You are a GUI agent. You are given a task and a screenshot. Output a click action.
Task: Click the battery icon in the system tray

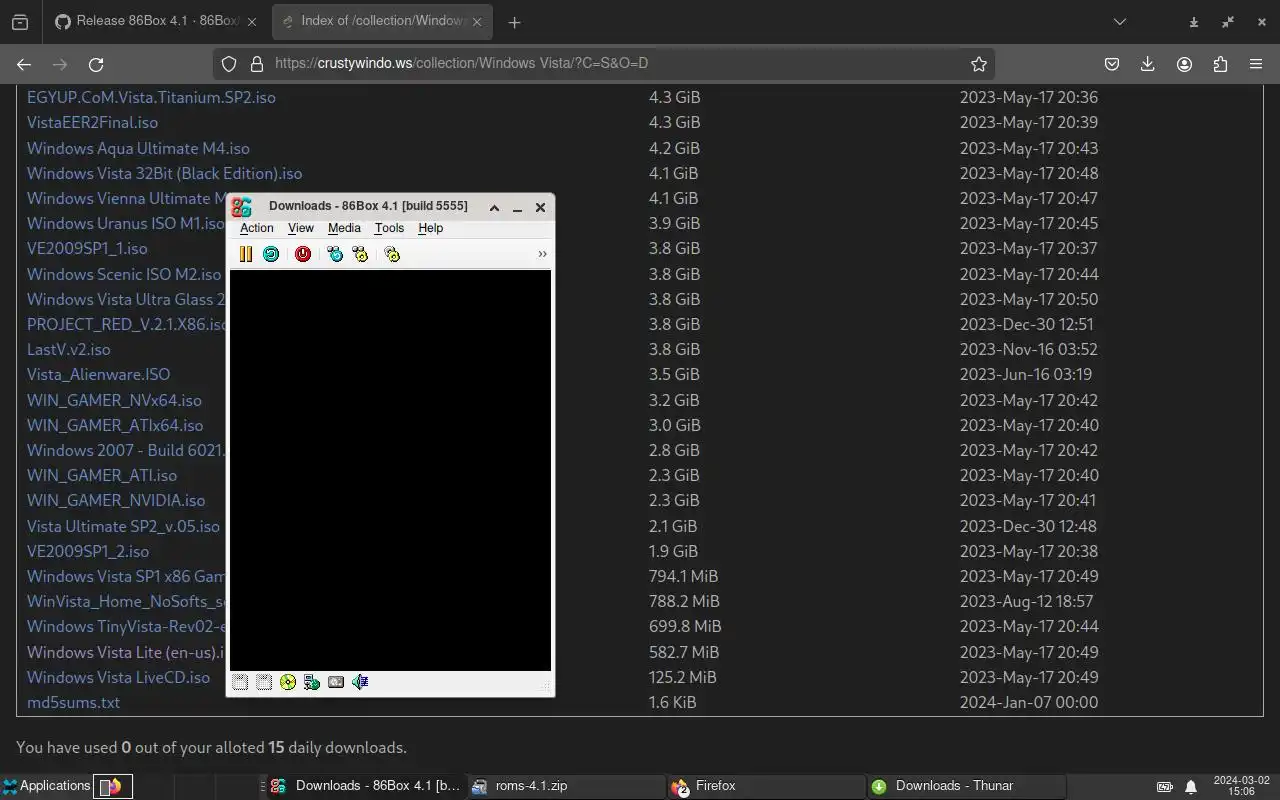(x=1165, y=787)
